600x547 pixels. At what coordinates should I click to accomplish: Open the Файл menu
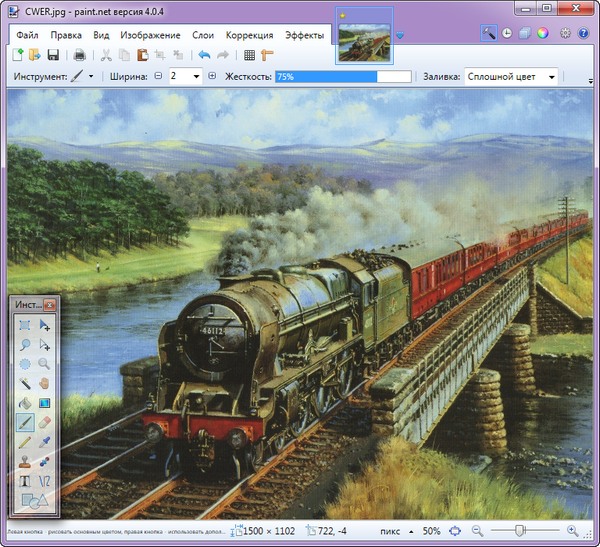pos(27,35)
